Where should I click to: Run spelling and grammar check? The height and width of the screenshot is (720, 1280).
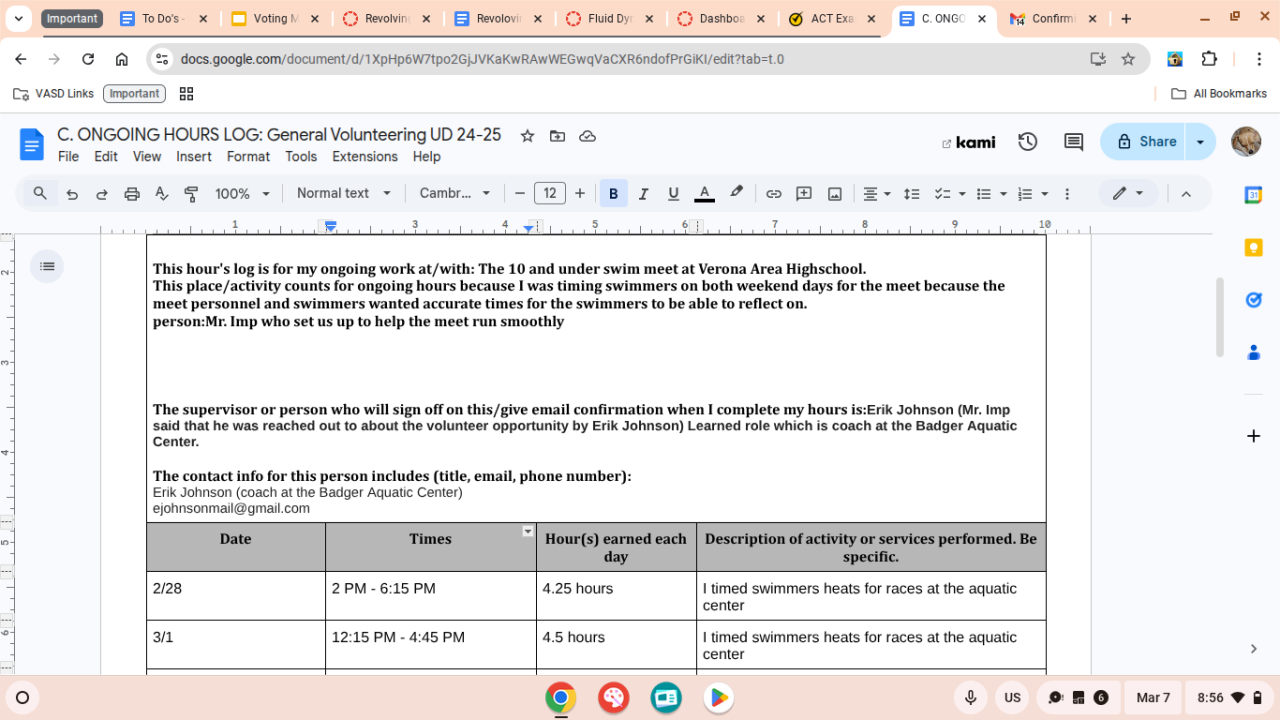click(162, 194)
